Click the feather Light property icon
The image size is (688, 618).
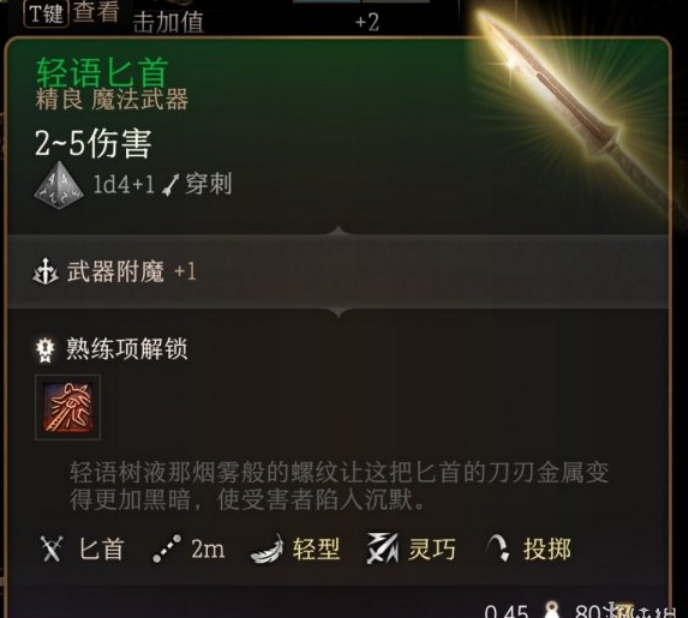267,549
